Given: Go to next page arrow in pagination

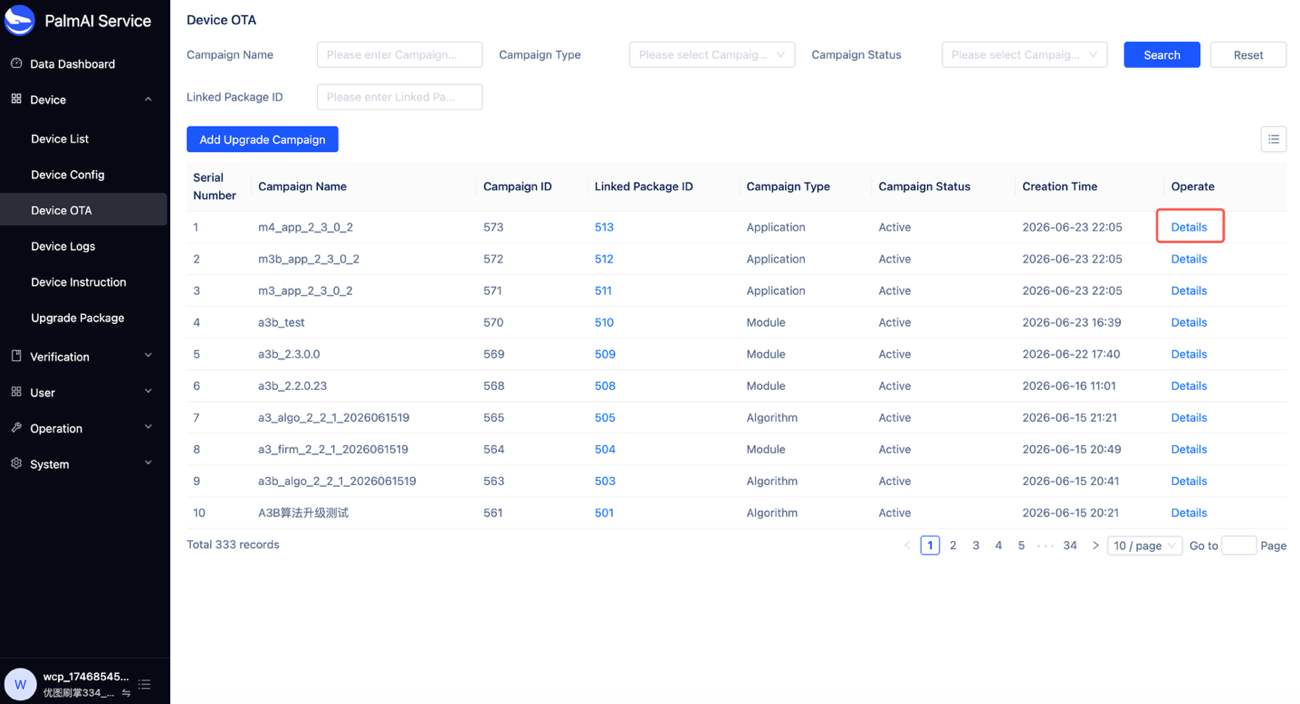Looking at the screenshot, I should coord(1095,545).
